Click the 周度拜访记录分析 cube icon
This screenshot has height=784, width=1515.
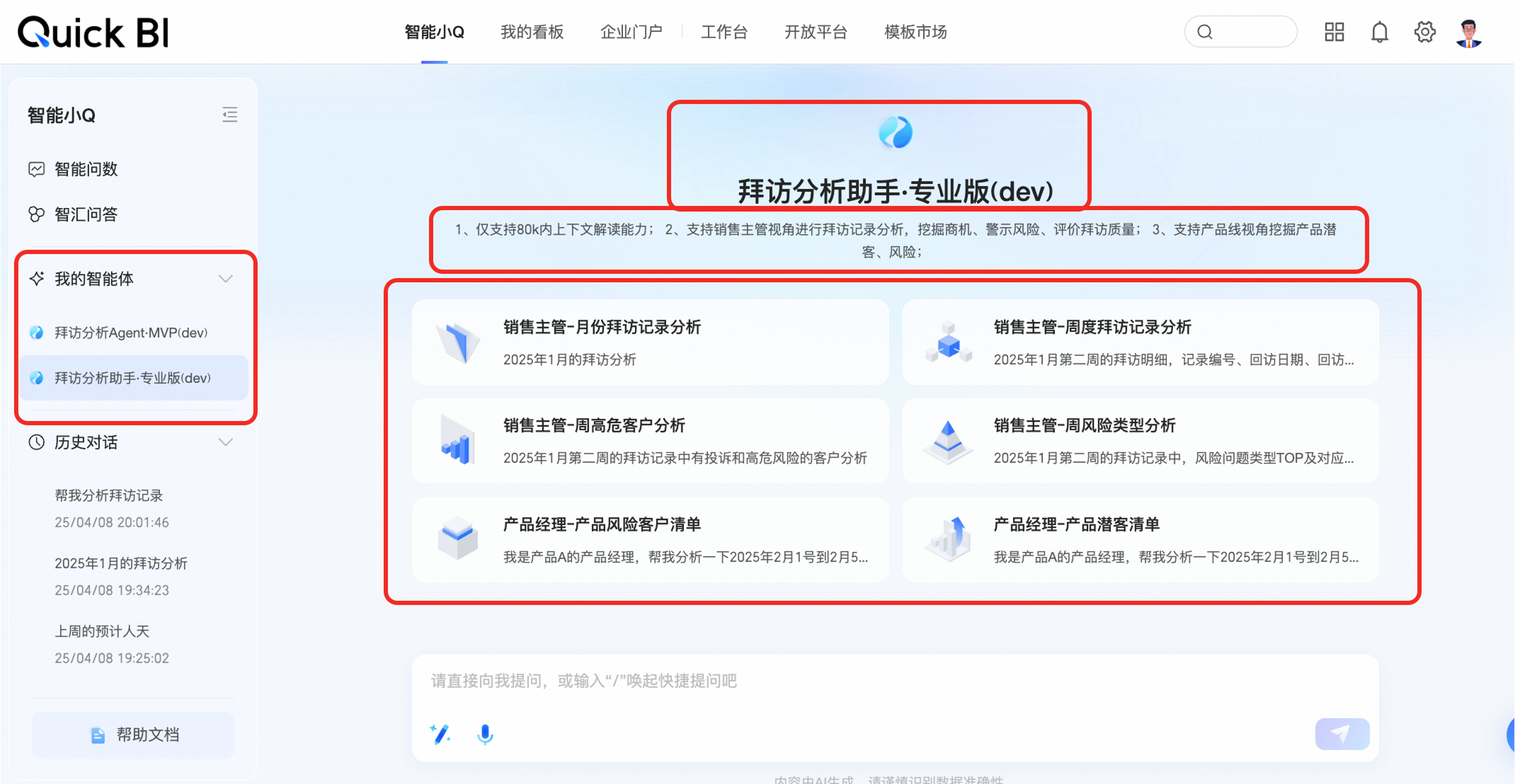coord(948,343)
